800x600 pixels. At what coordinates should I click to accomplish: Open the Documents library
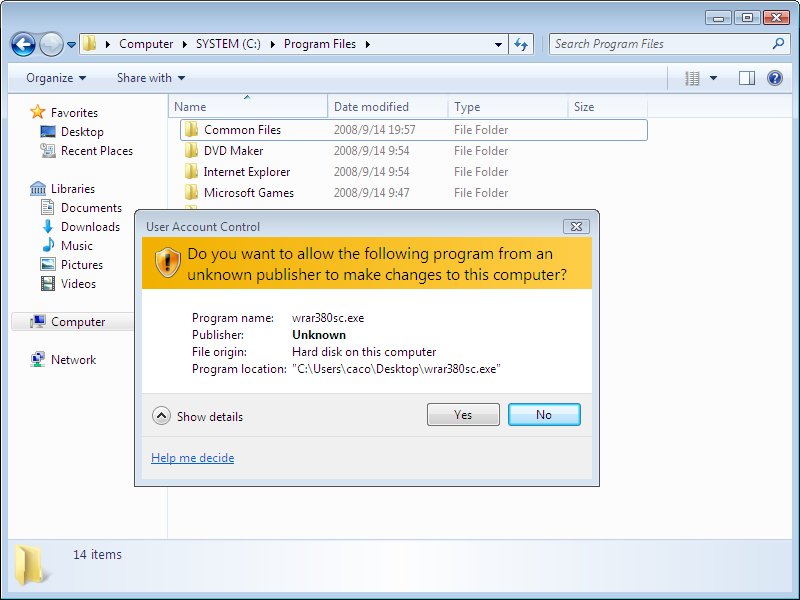click(91, 208)
